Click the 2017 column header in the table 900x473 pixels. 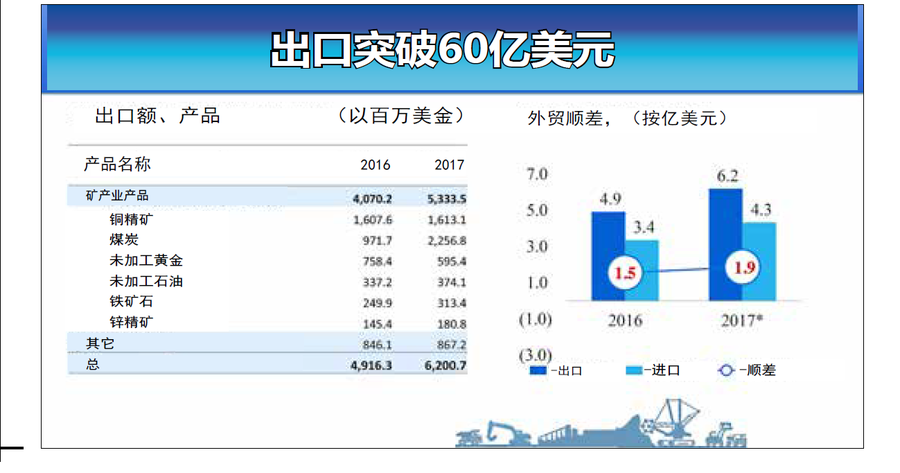449,165
